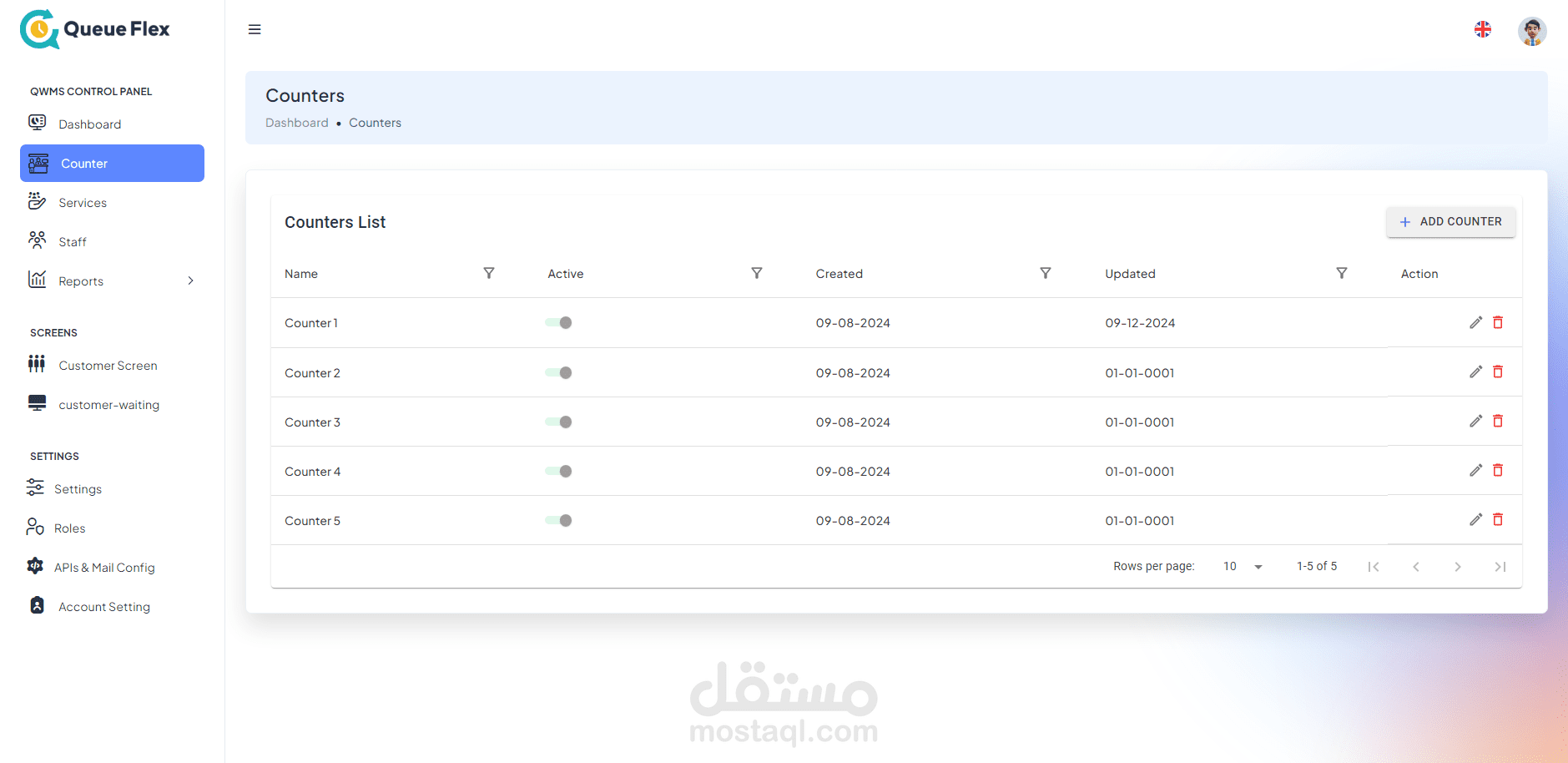Expand the Reports submenu chevron
This screenshot has width=1568, height=763.
coord(190,280)
